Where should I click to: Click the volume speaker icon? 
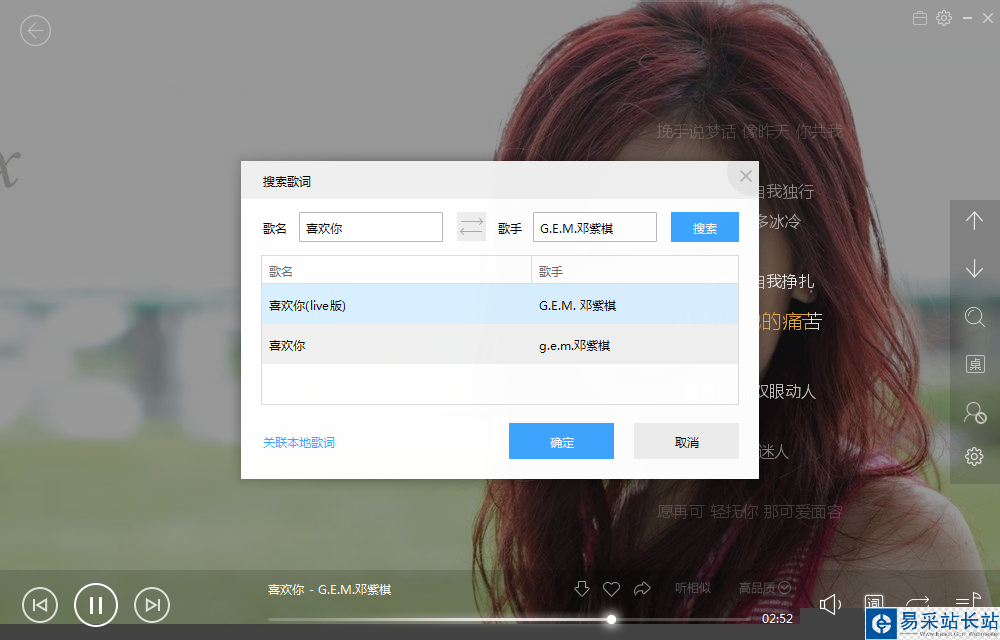(830, 604)
